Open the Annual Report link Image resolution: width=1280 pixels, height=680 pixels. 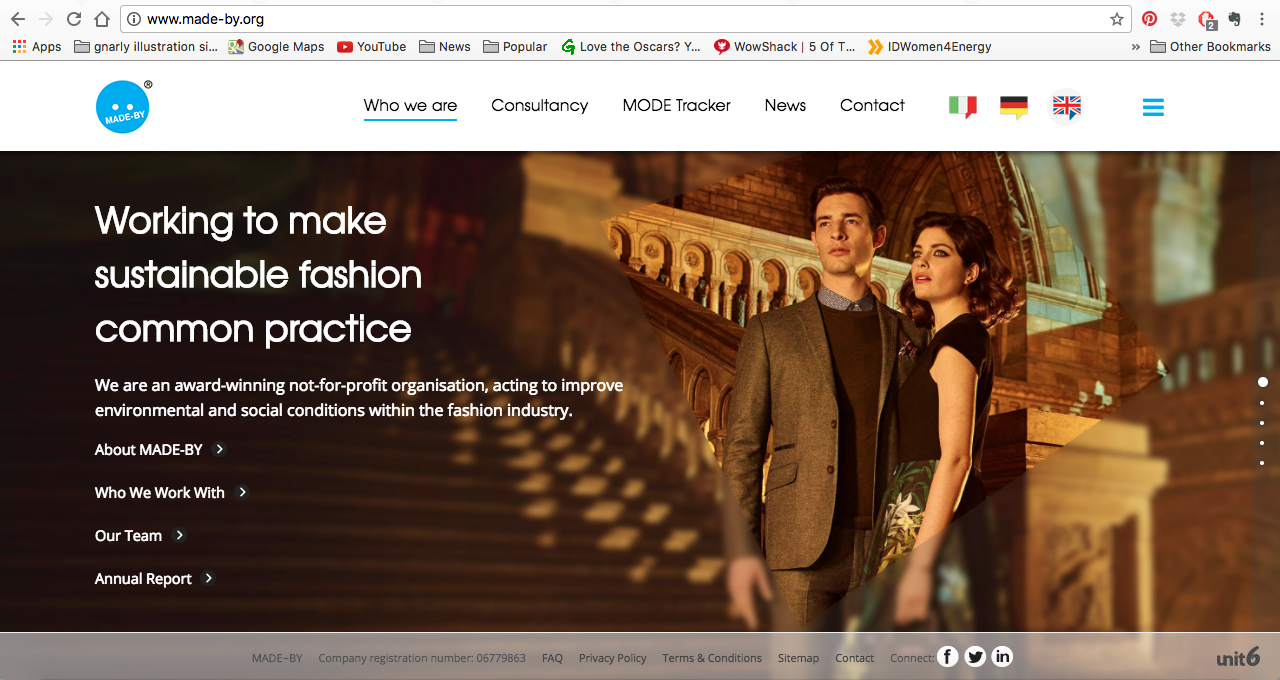[x=143, y=579]
